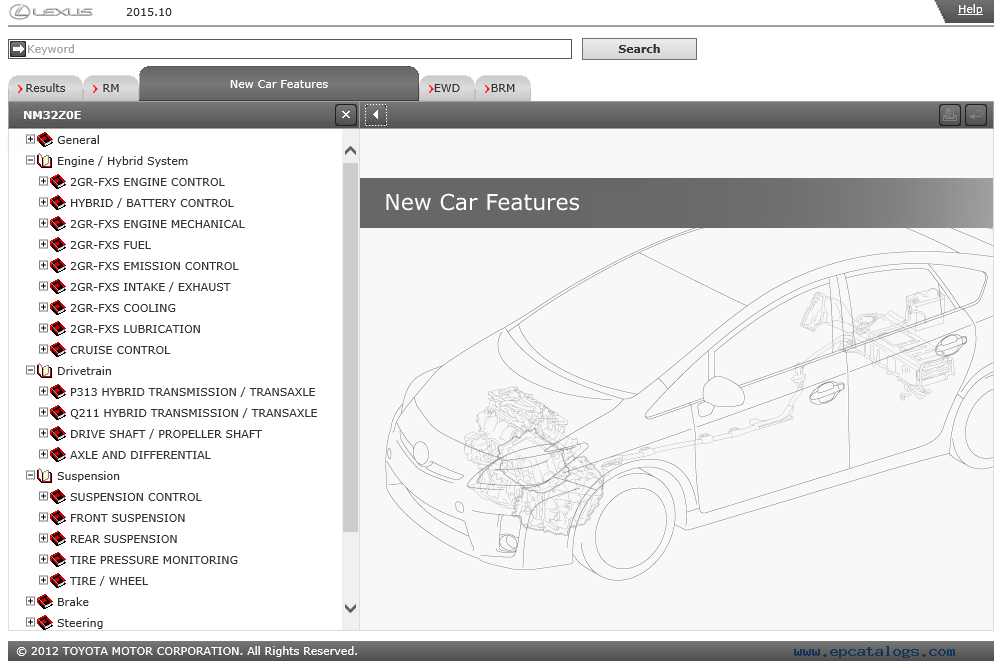The height and width of the screenshot is (668, 1006).
Task: Collapse the side panel with the left triangle
Action: point(375,115)
